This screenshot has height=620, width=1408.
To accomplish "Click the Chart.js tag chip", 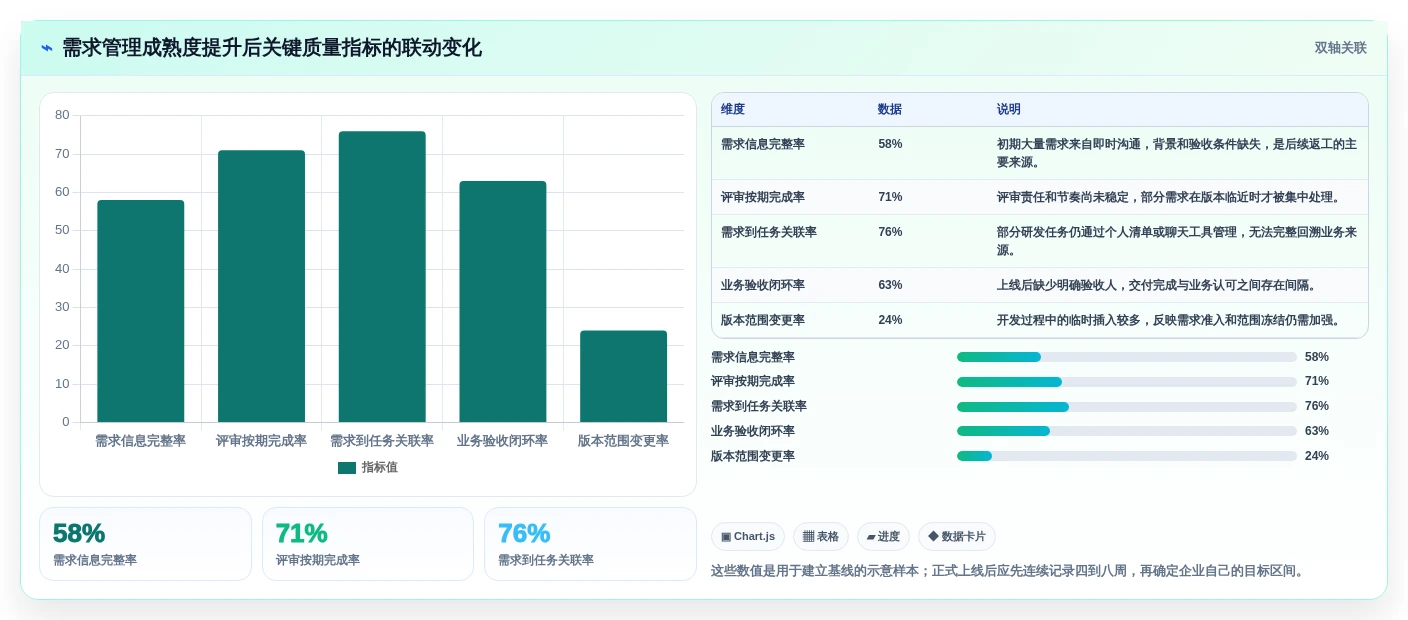I will pyautogui.click(x=748, y=536).
